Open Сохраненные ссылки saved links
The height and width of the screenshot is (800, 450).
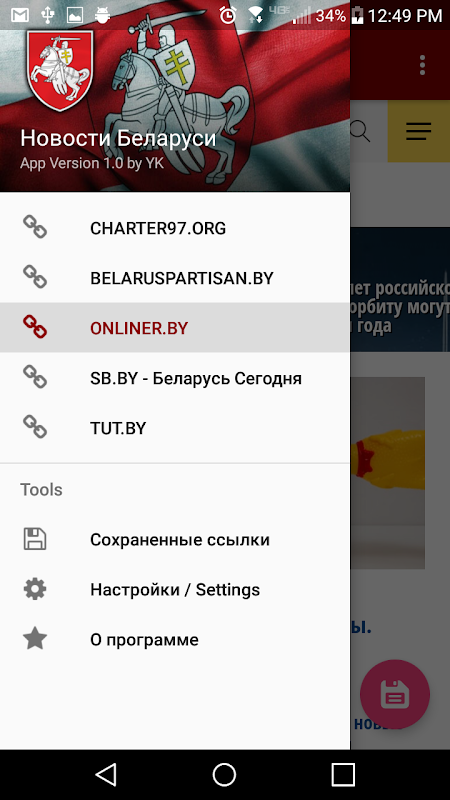pos(175,539)
